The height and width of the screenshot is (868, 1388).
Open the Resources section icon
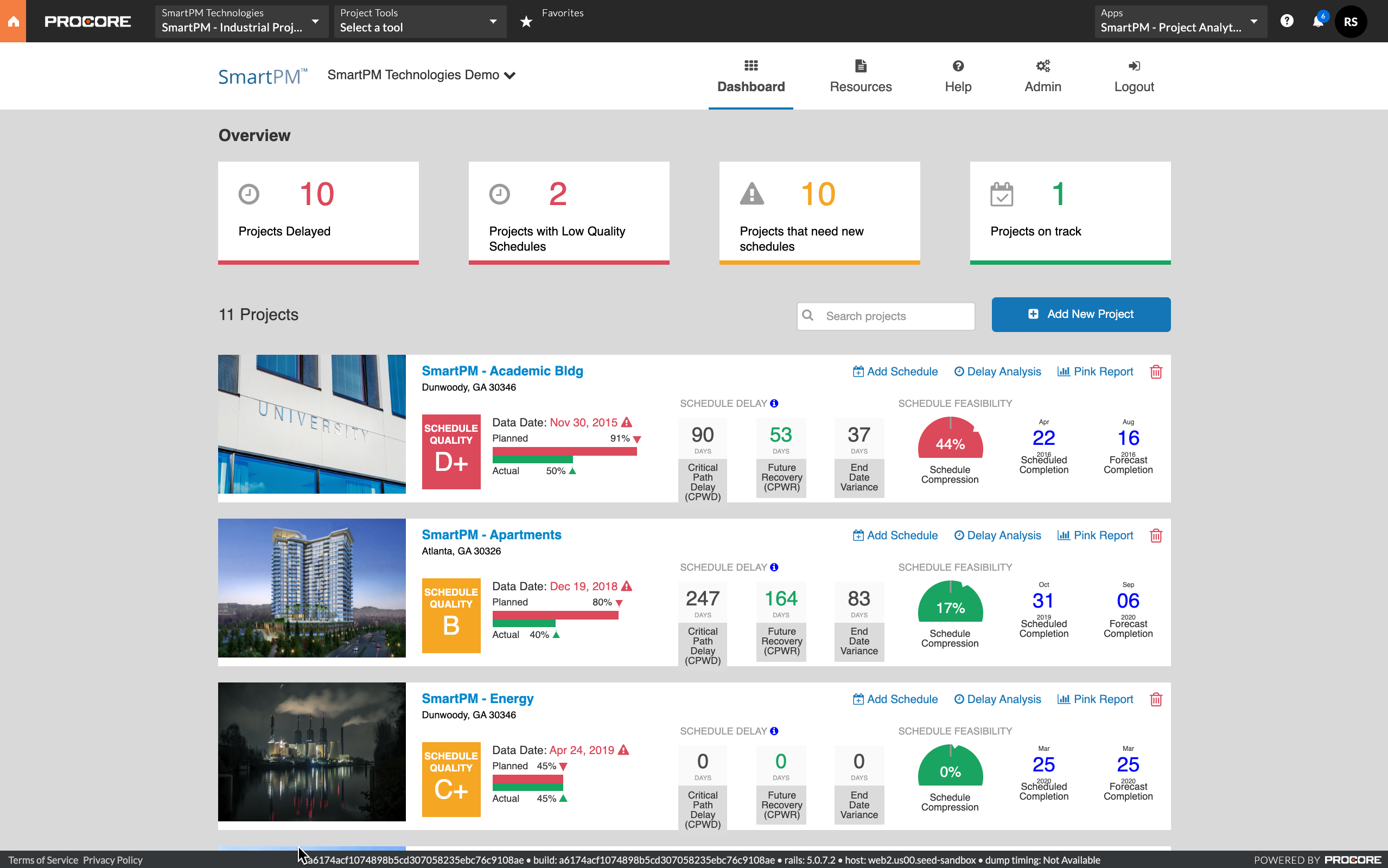[860, 64]
